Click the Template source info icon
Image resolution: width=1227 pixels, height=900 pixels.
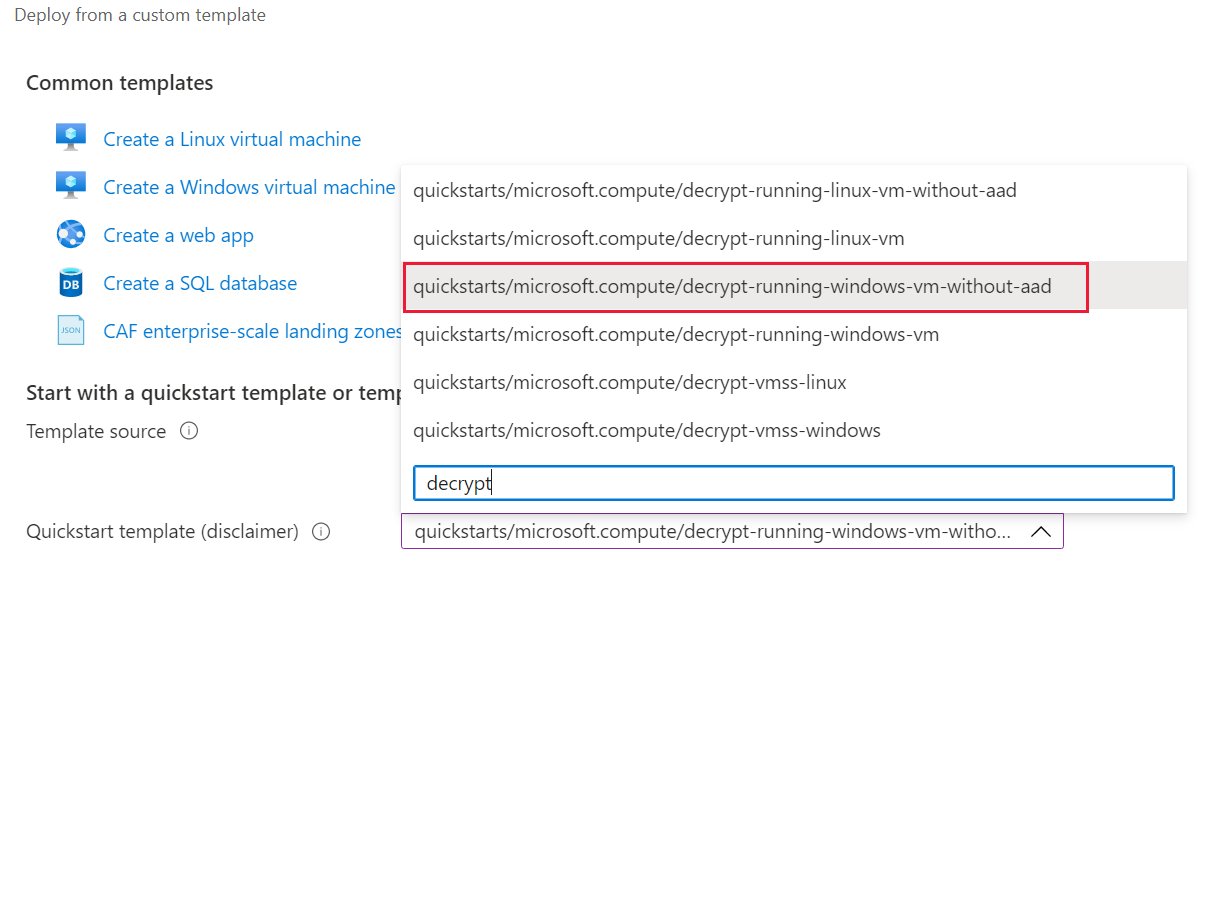pyautogui.click(x=189, y=431)
